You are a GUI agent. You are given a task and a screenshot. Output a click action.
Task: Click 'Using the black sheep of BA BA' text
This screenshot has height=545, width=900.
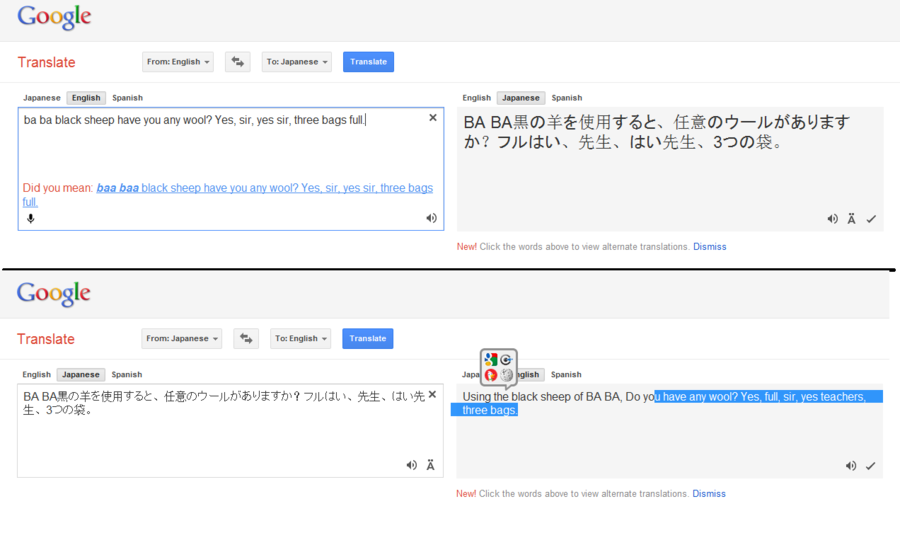(542, 397)
